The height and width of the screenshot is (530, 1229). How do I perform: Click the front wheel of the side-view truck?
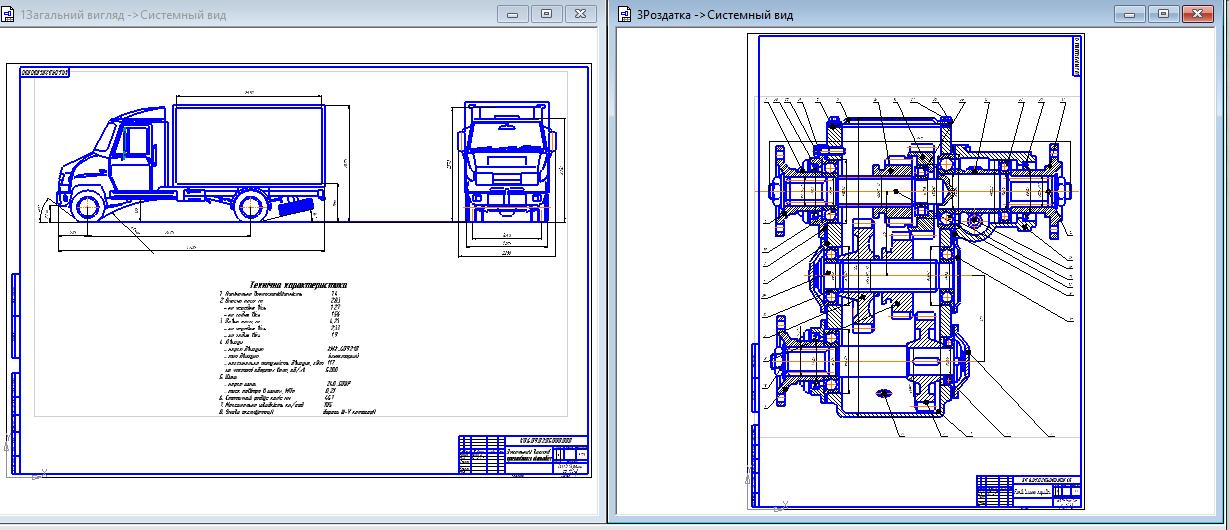(x=89, y=207)
